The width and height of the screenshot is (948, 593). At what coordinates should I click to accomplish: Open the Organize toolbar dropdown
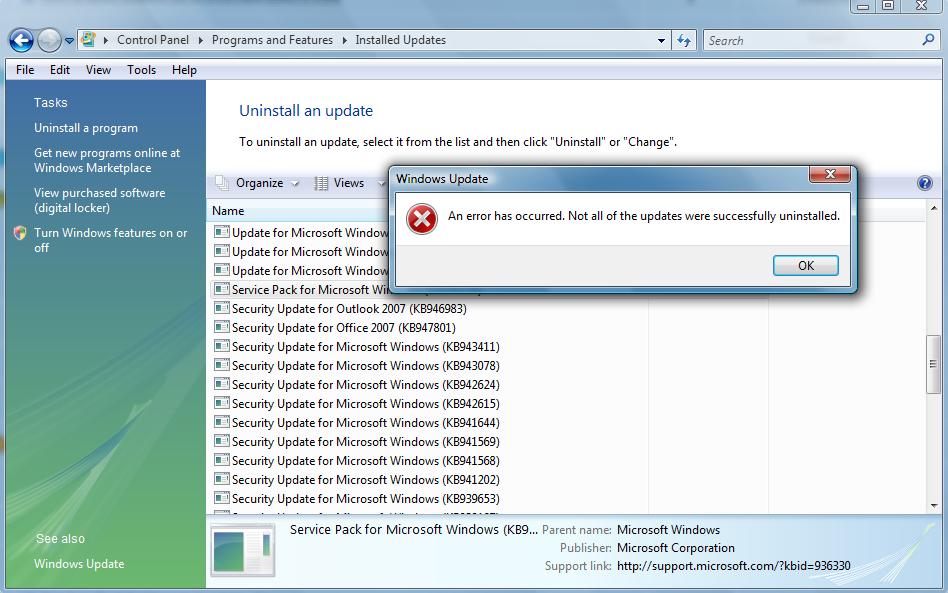click(x=259, y=183)
